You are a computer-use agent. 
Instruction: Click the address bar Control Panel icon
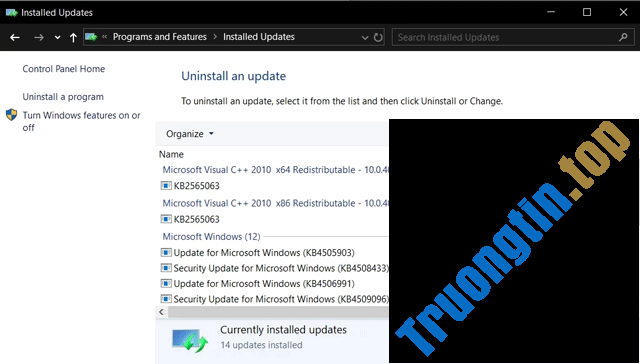pos(91,37)
